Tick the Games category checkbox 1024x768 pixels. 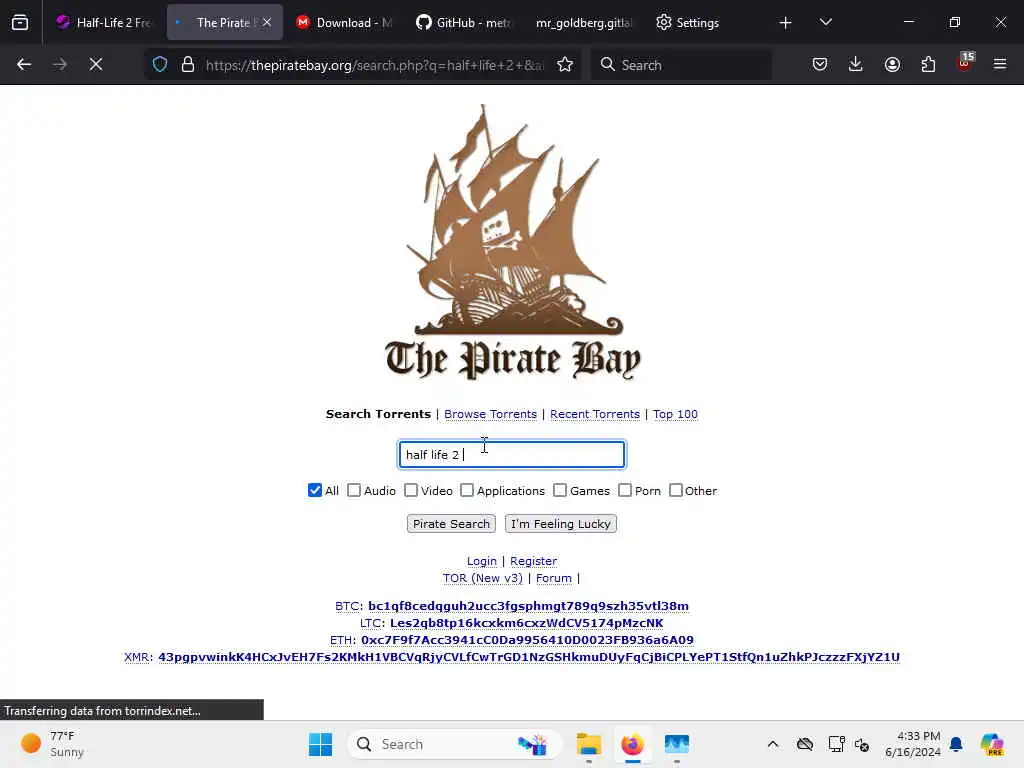(560, 490)
